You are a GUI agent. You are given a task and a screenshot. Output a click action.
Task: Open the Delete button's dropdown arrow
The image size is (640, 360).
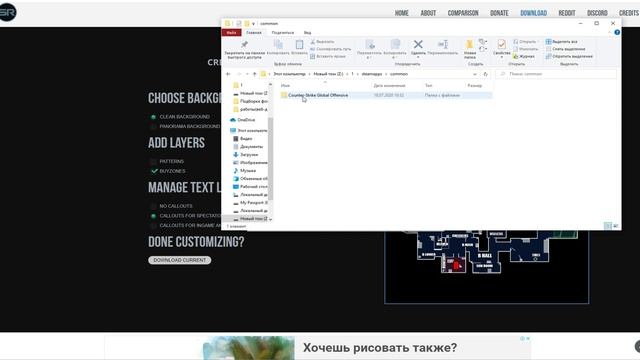point(418,57)
